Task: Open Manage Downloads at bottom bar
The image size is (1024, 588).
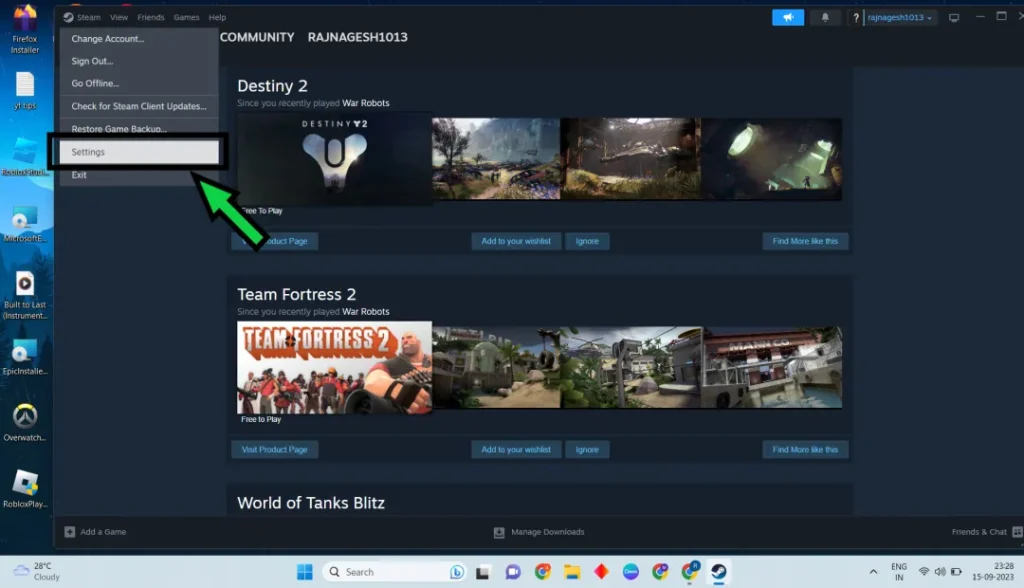Action: click(x=539, y=532)
